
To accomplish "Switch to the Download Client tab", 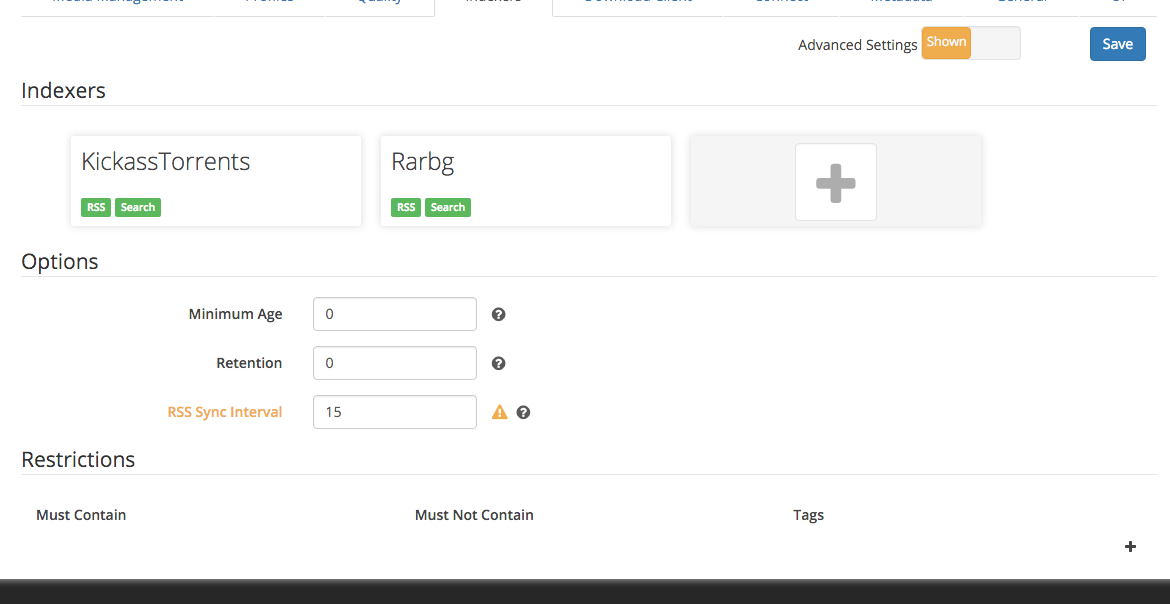I will point(637,3).
